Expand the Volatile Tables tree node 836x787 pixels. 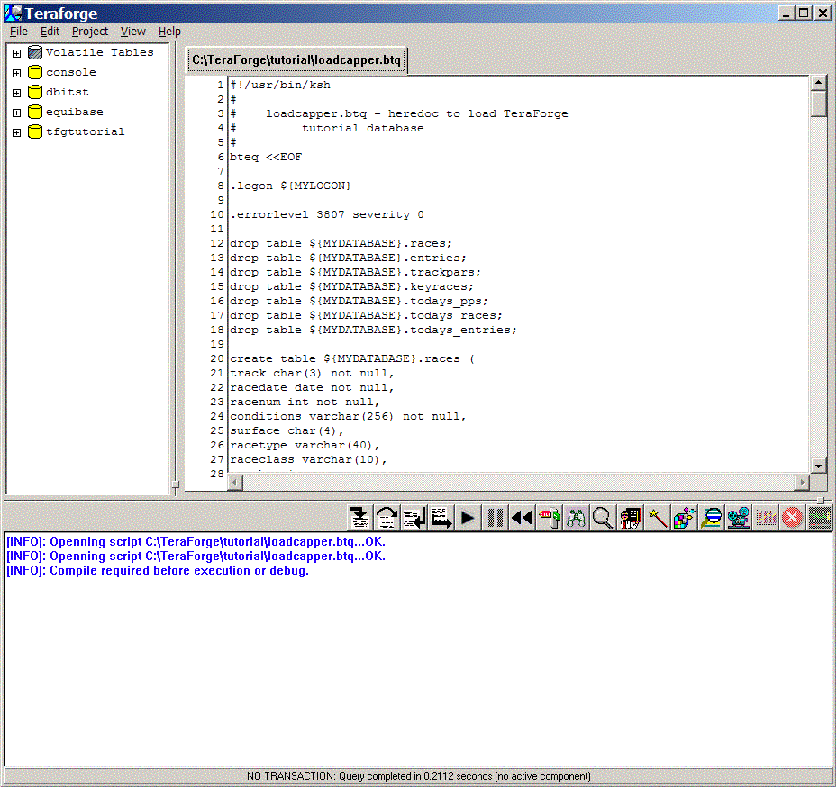17,53
